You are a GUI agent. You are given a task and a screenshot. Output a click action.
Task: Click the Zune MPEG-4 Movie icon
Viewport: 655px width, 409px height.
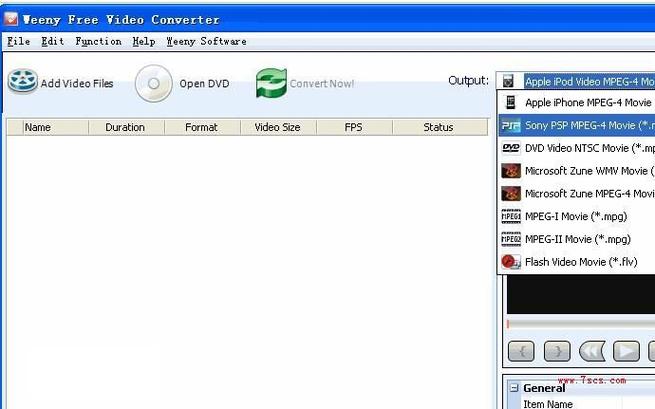(511, 193)
